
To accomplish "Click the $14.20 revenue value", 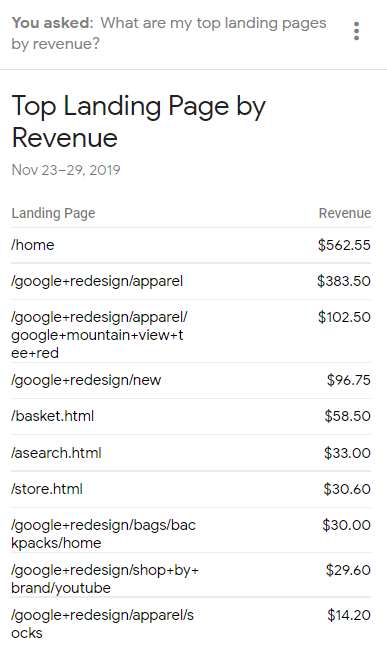I will click(x=349, y=615).
